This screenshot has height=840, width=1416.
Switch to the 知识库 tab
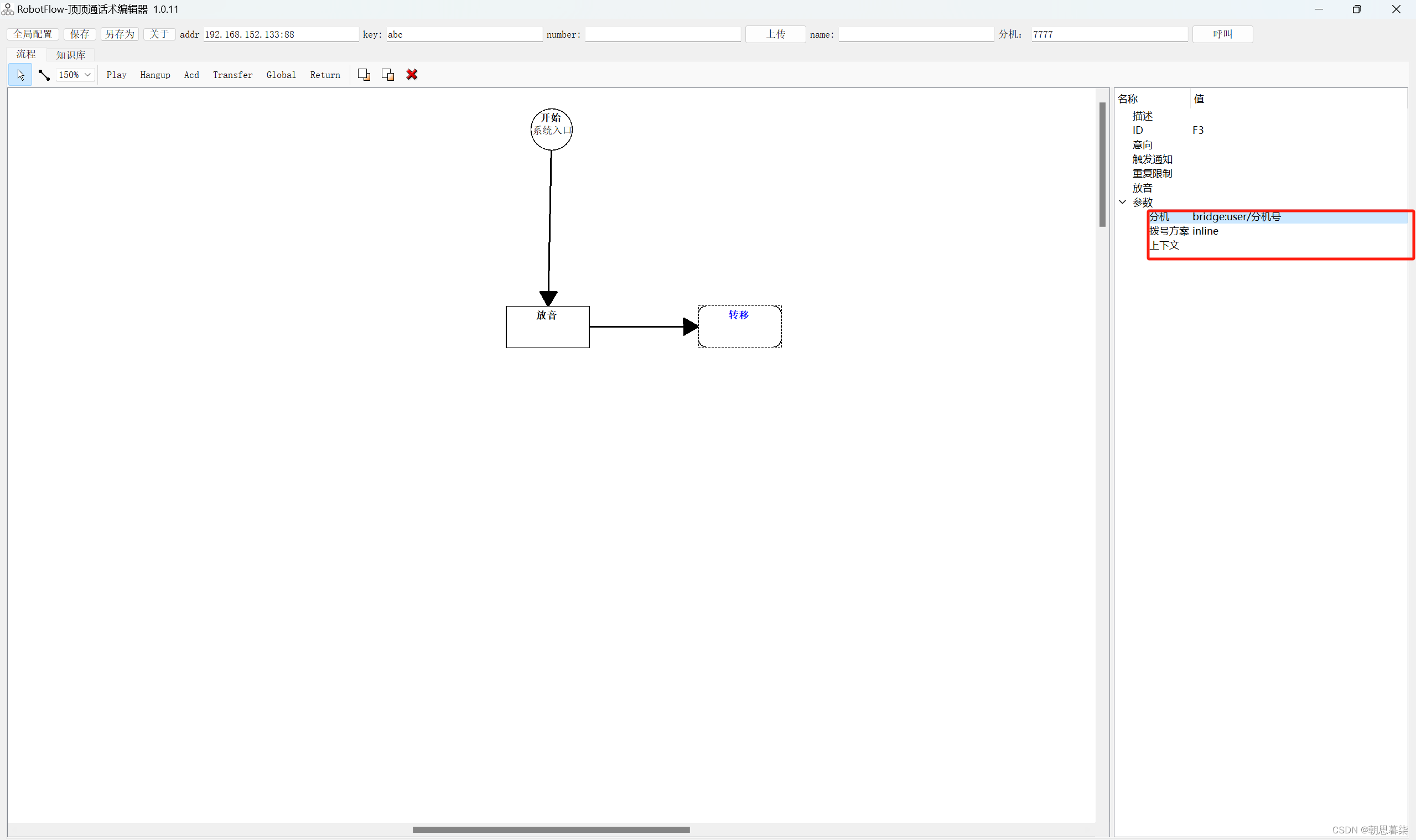[x=71, y=55]
